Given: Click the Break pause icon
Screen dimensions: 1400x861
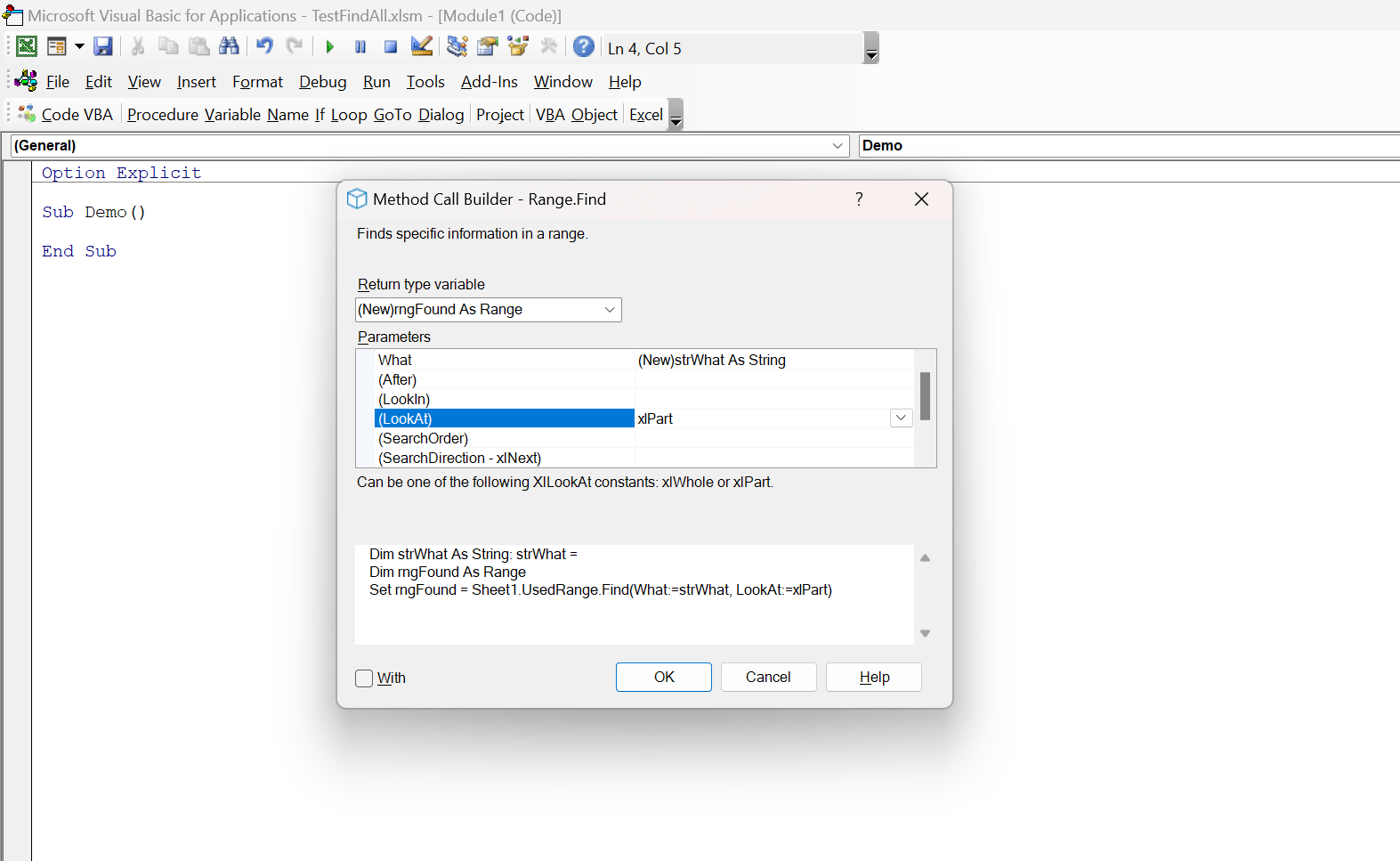Looking at the screenshot, I should pos(360,47).
